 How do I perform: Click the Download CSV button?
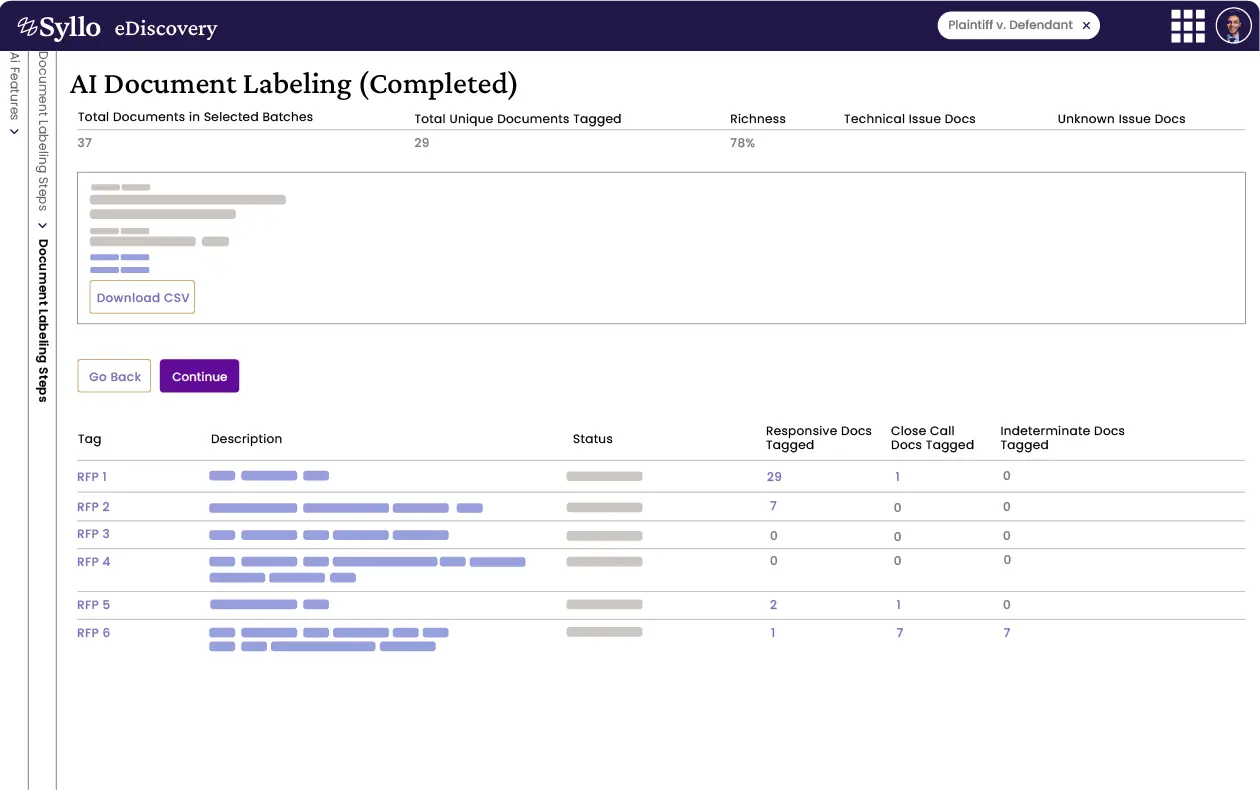142,298
